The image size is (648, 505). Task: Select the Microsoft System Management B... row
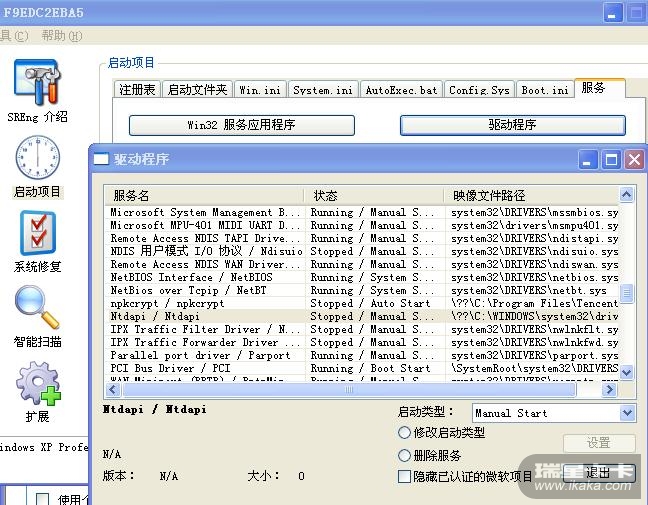(362, 212)
